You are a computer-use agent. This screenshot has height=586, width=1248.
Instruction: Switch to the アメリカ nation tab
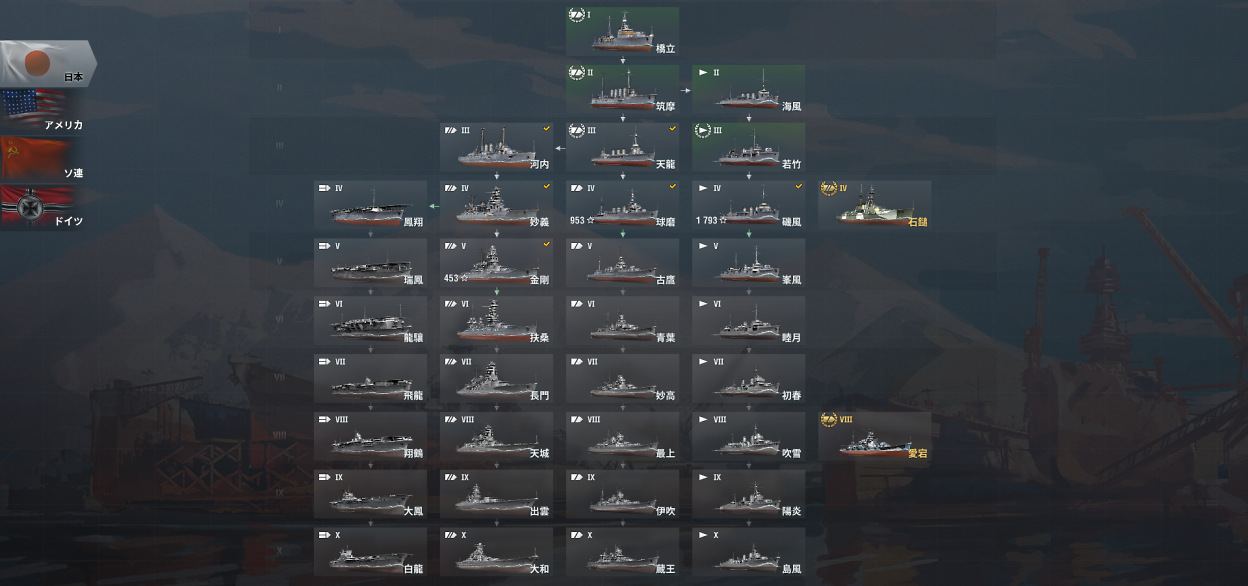pyautogui.click(x=44, y=112)
